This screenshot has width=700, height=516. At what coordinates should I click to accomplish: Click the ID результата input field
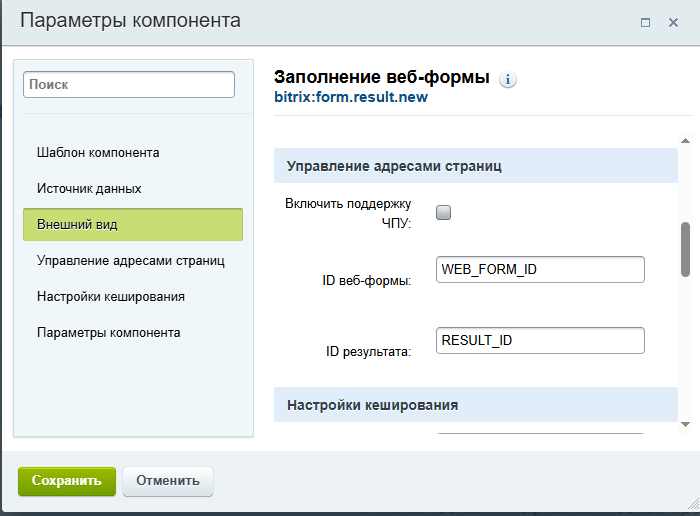[540, 341]
